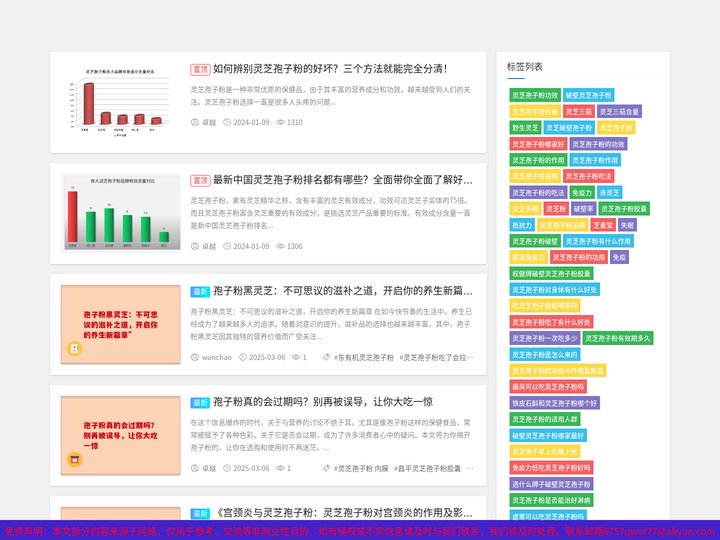
Task: Select the purple tag 破壁率
Action: click(583, 209)
